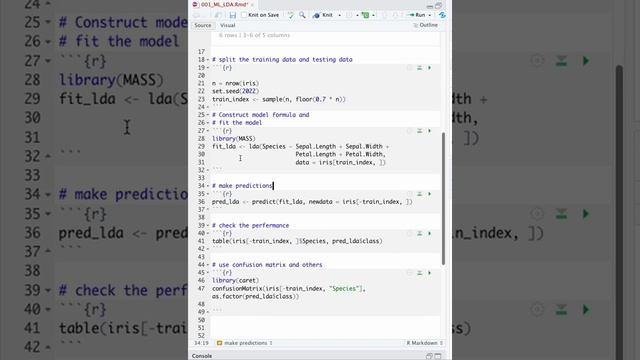Maximize the Console pane
The image size is (640, 360).
point(438,356)
